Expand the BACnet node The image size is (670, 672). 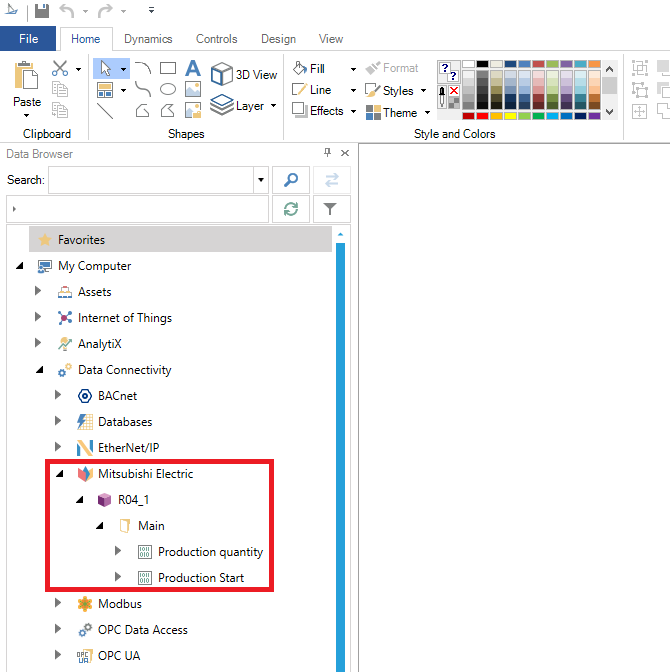pyautogui.click(x=58, y=395)
